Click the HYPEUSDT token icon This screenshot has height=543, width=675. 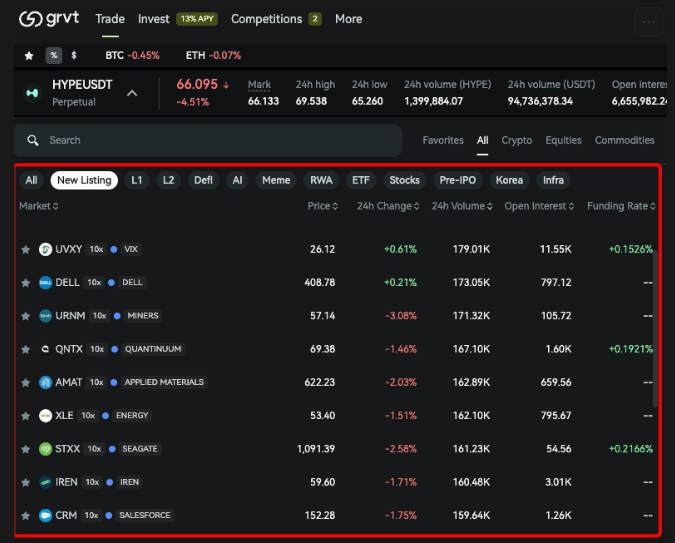point(32,93)
